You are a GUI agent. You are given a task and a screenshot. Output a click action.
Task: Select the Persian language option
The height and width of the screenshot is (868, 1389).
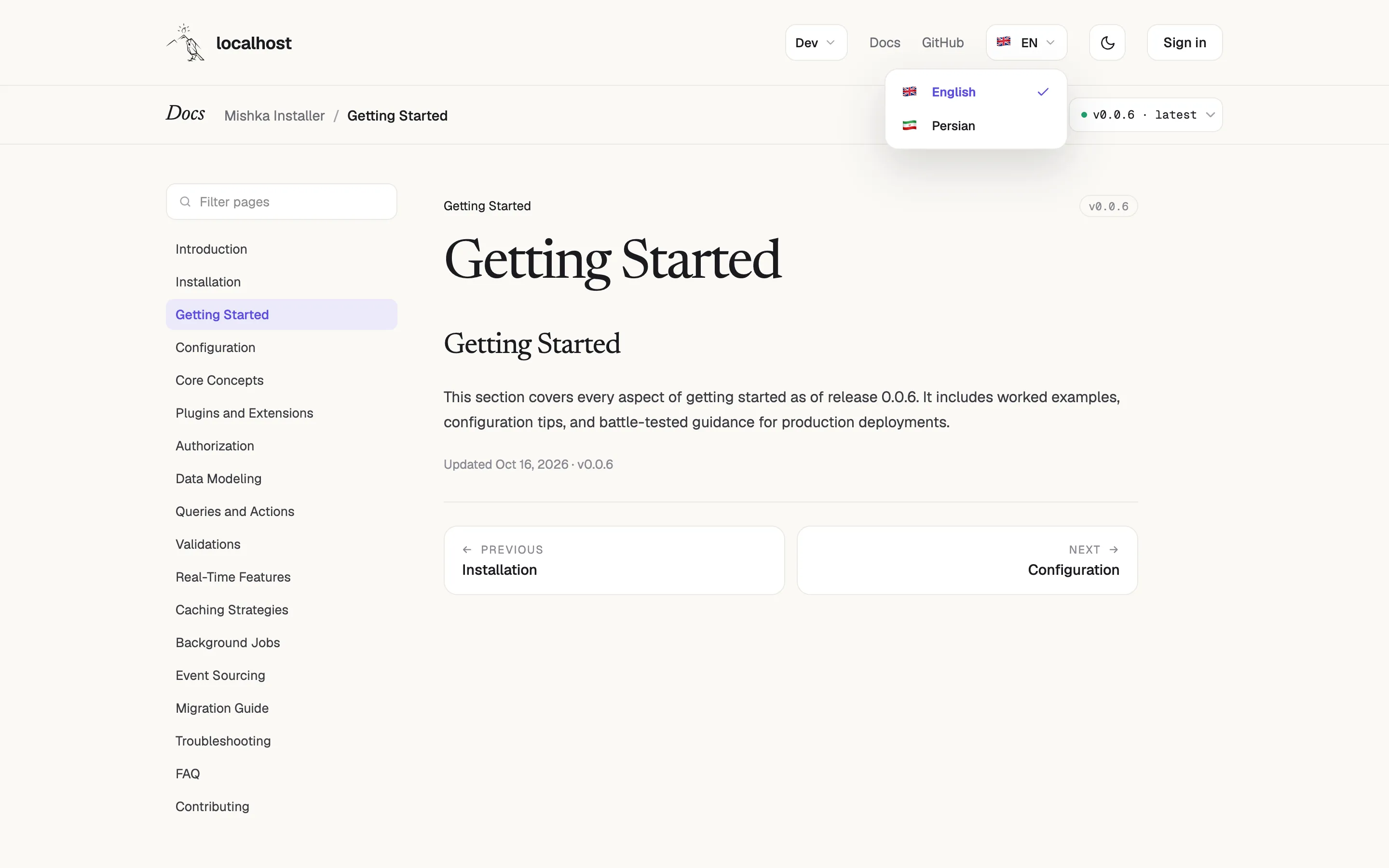(x=976, y=126)
